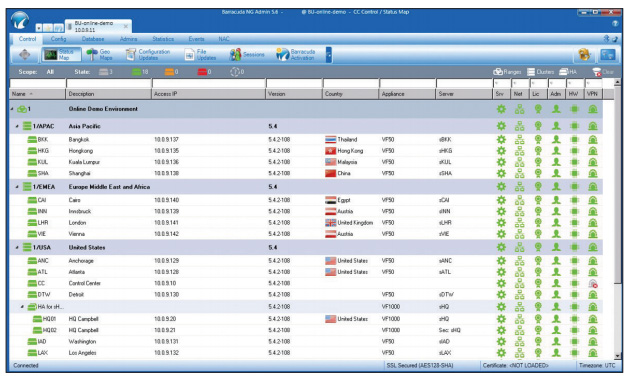Click the HKG box icon in Name column
Screen dimensions: 628x378
pyautogui.click(x=32, y=151)
